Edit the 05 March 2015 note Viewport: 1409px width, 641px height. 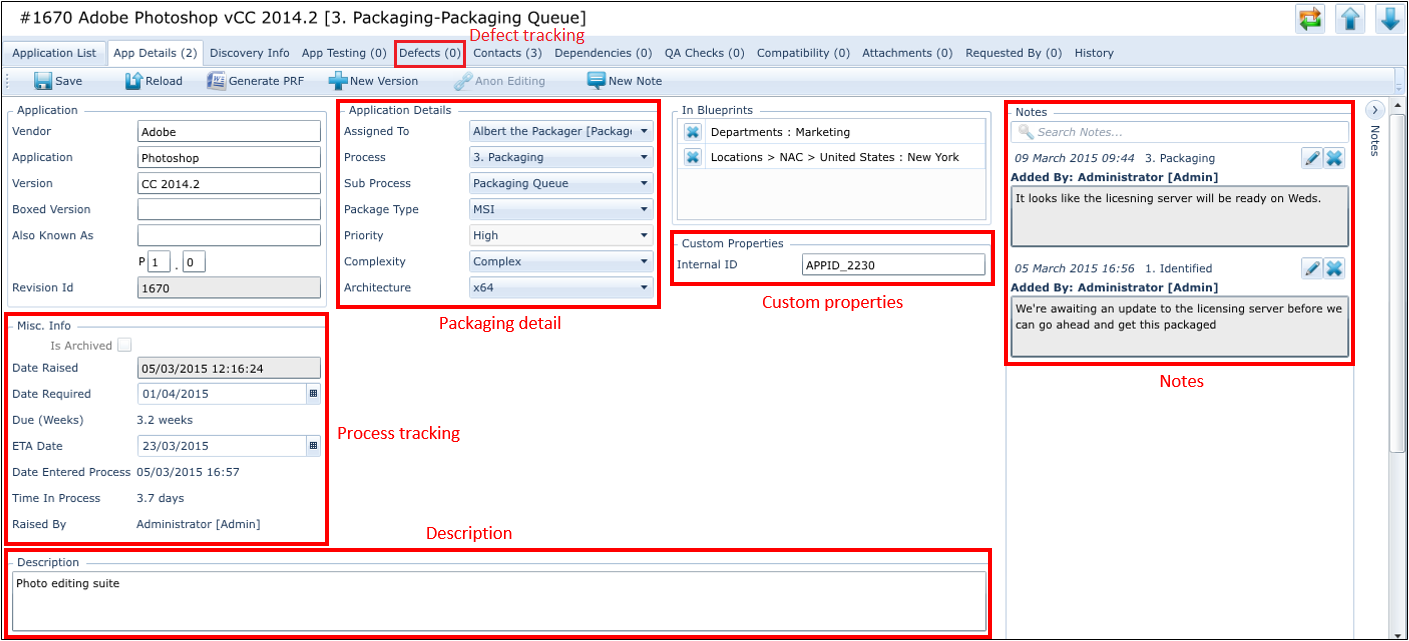pyautogui.click(x=1312, y=267)
